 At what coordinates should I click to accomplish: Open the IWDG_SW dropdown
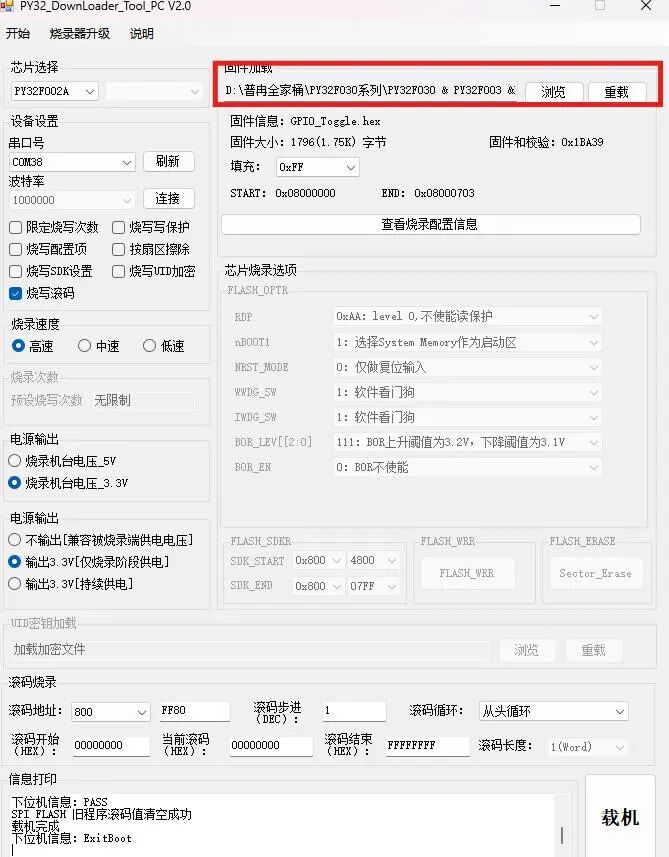pos(467,418)
